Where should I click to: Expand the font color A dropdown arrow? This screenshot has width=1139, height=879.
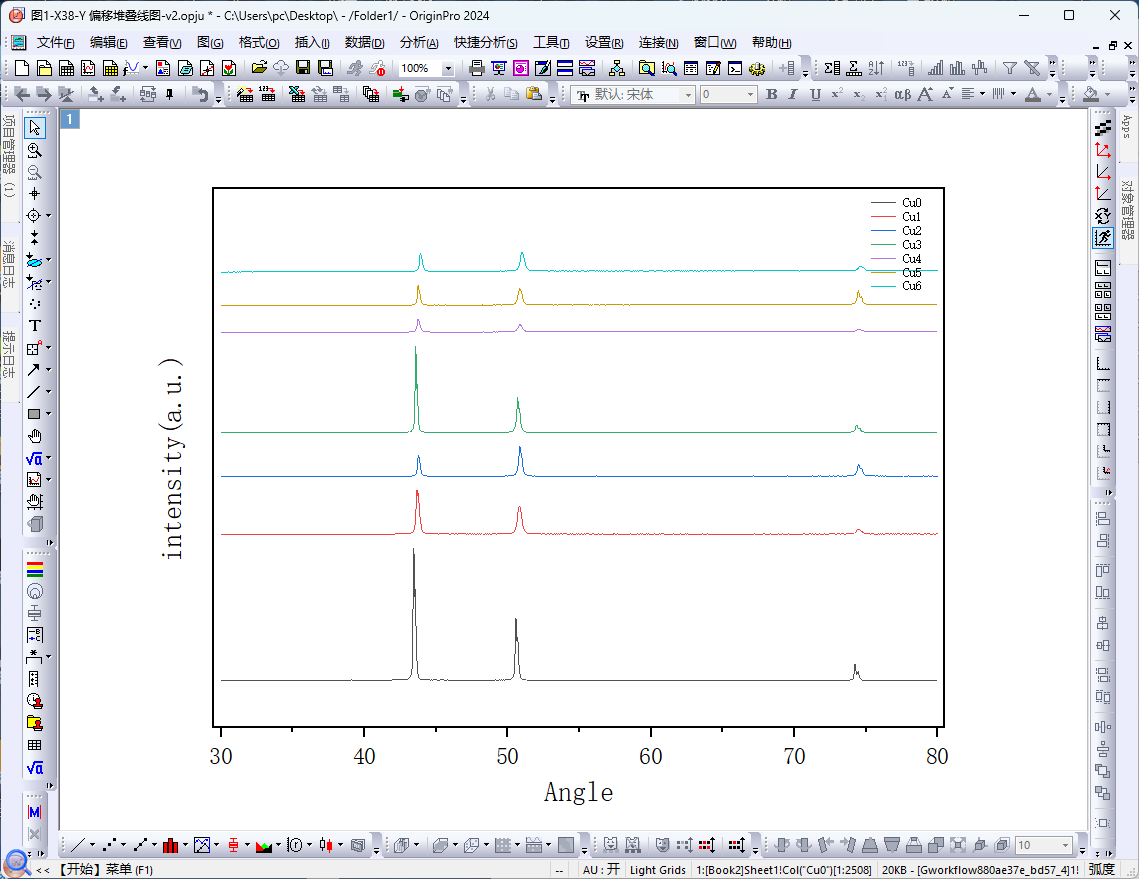tap(1049, 94)
